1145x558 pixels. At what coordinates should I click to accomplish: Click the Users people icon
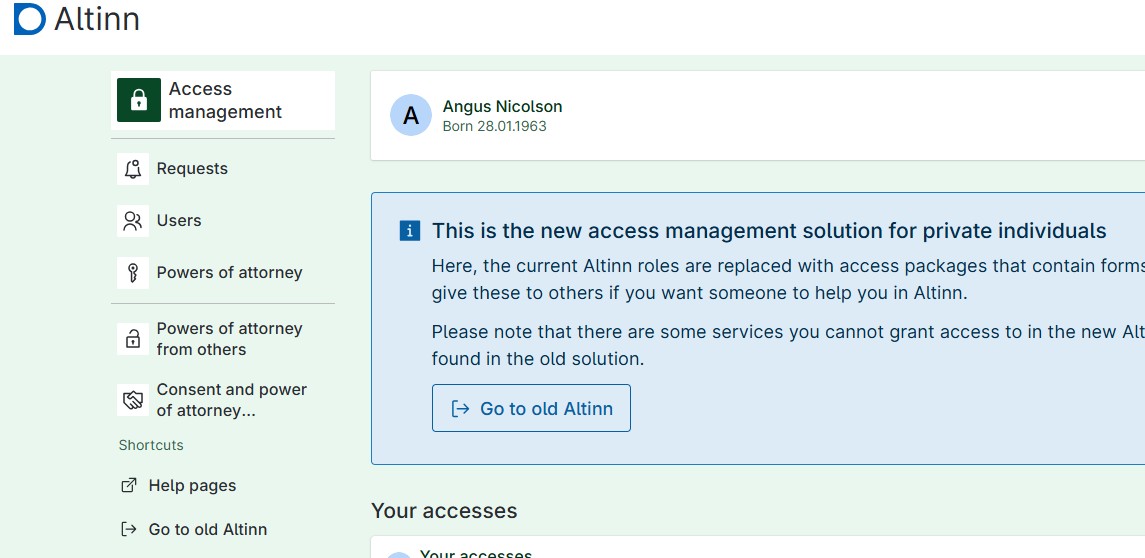[133, 221]
